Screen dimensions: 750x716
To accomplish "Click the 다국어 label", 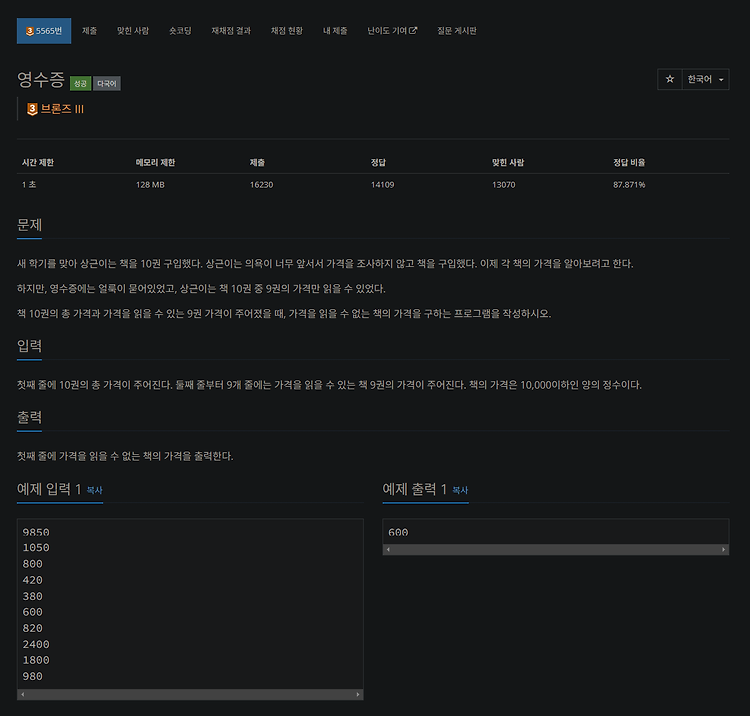I will coord(107,84).
